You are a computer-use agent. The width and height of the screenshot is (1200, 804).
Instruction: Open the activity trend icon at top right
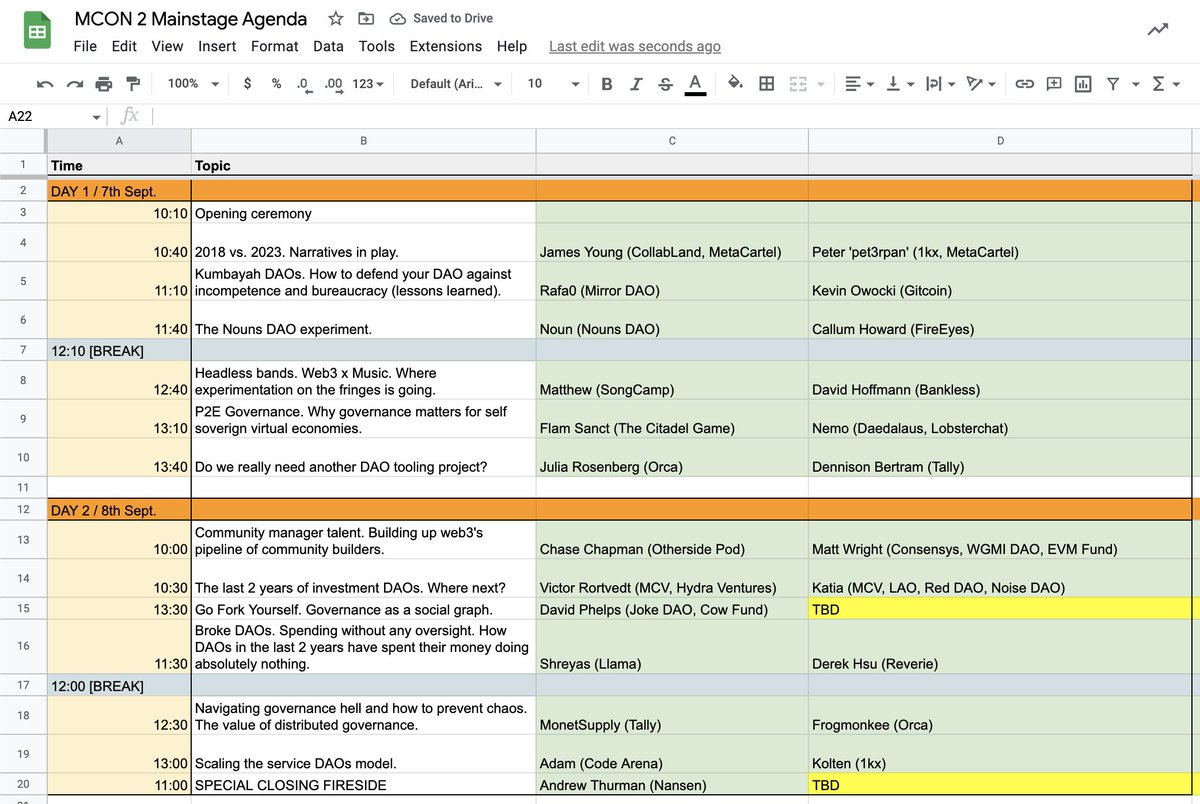click(1158, 30)
